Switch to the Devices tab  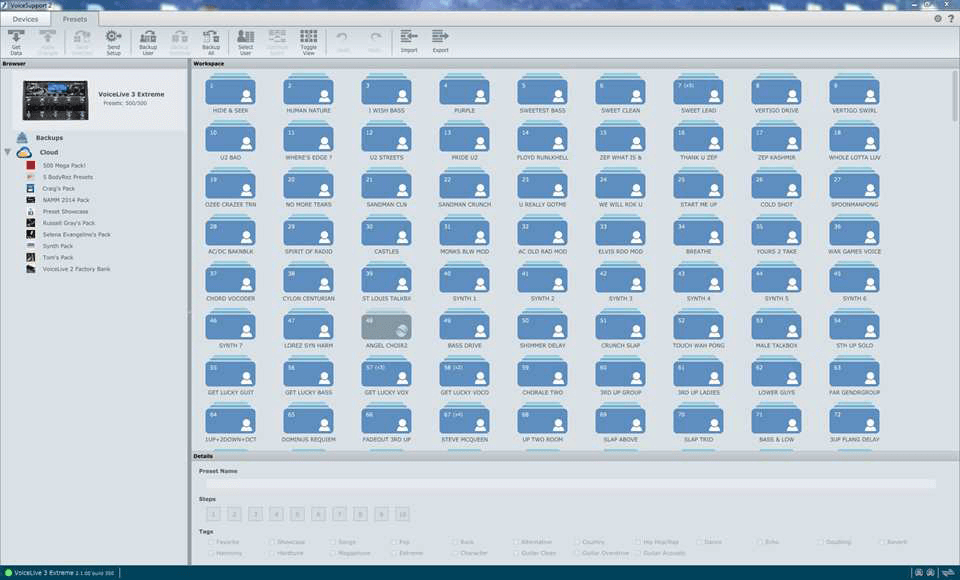25,19
